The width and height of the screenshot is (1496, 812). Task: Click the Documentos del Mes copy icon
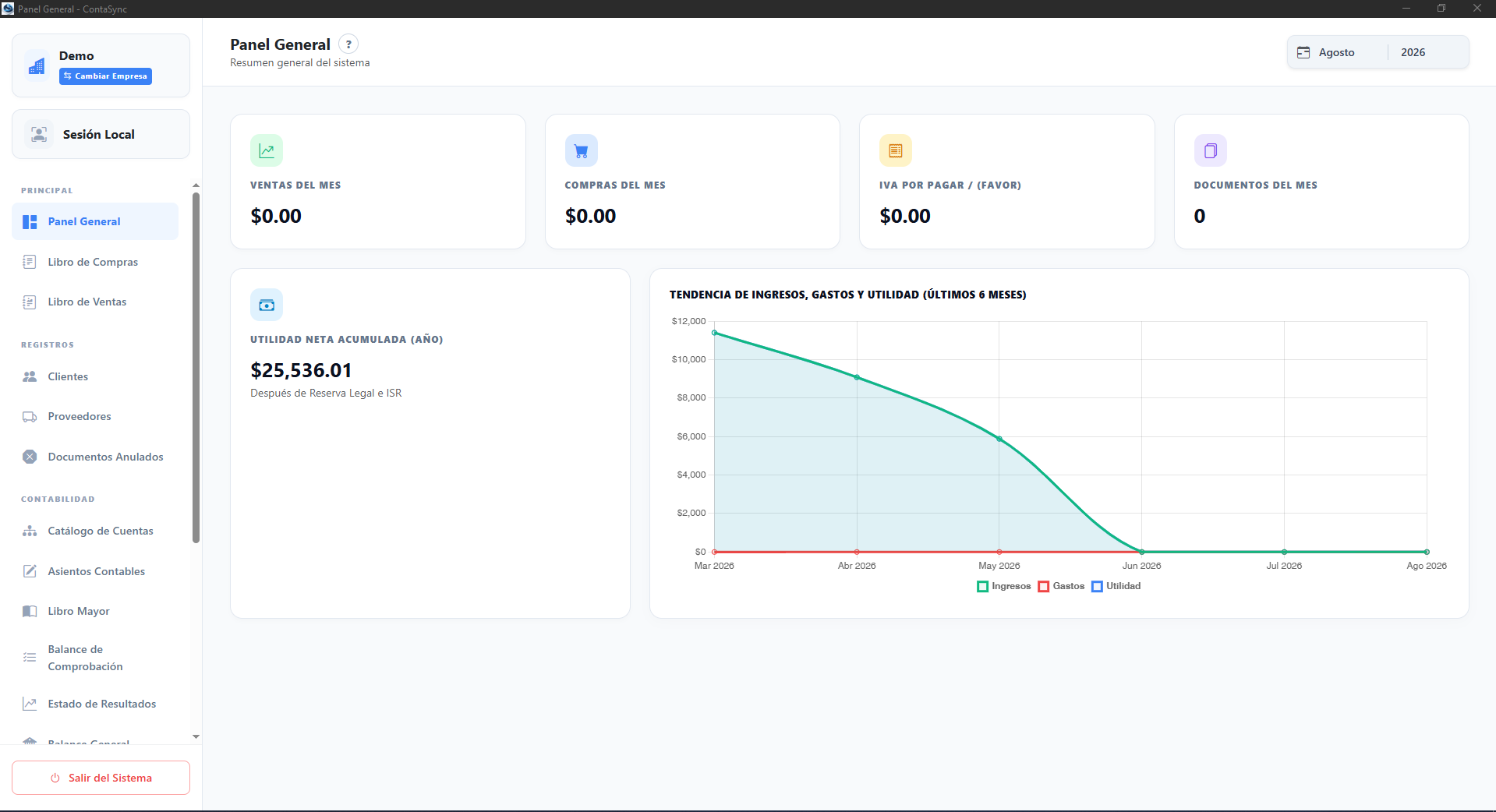tap(1211, 150)
